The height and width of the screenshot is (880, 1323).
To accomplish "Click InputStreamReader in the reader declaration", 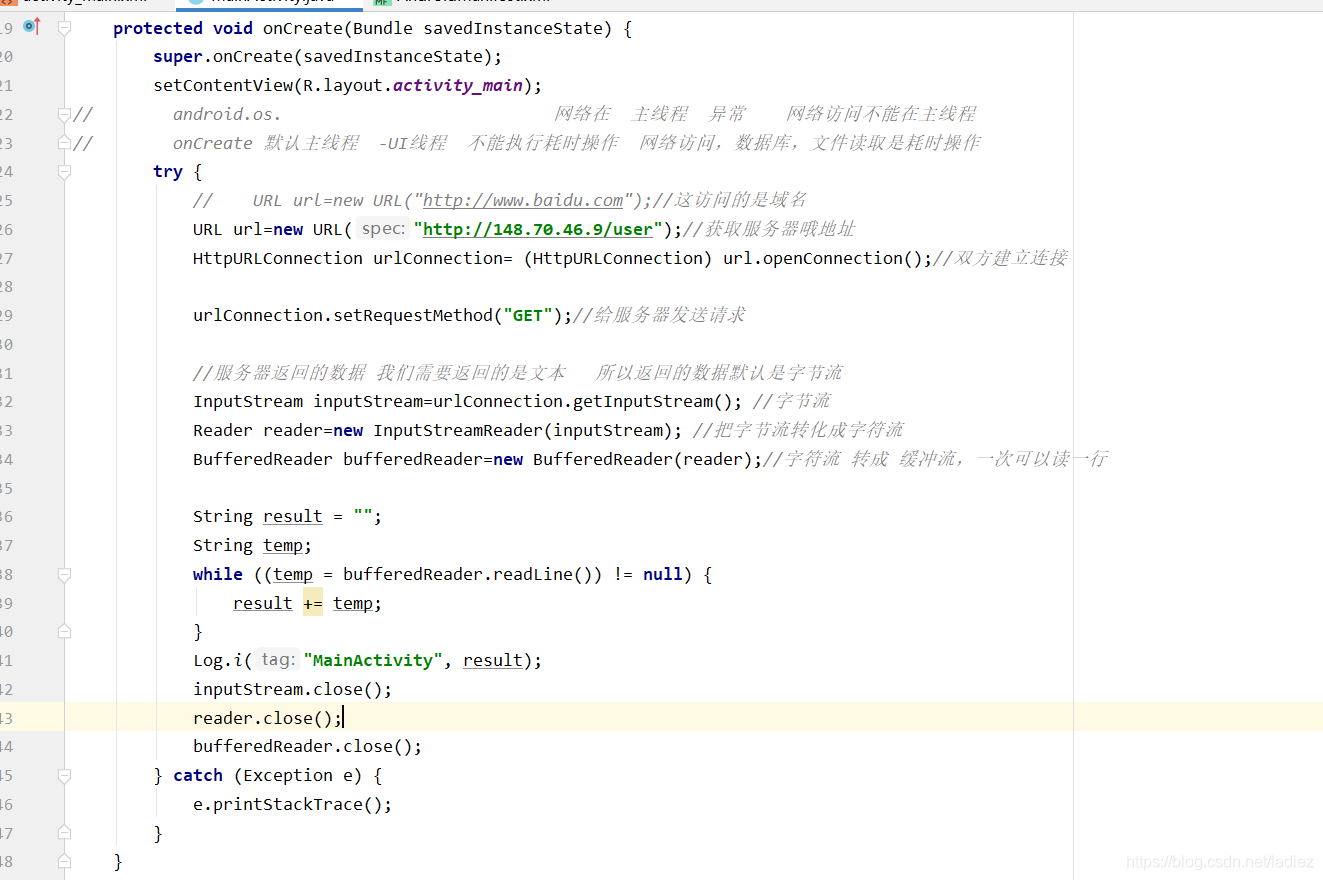I will pyautogui.click(x=458, y=431).
